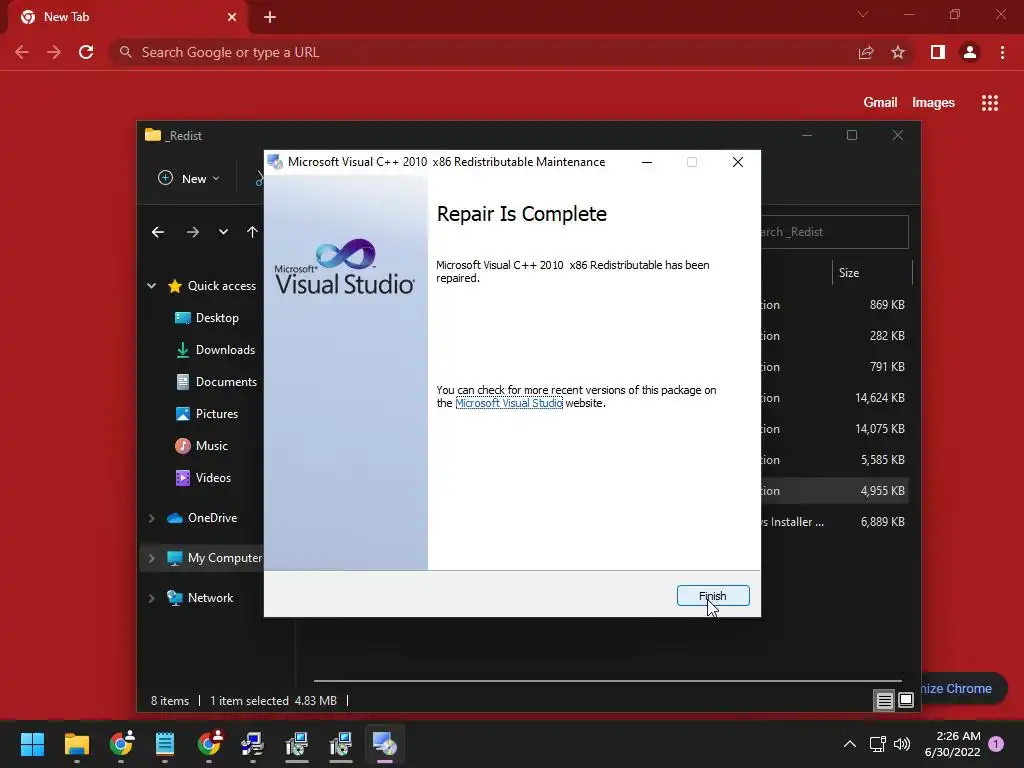Image resolution: width=1024 pixels, height=768 pixels.
Task: Open the Microsoft Visual Studio website link
Action: tap(509, 403)
